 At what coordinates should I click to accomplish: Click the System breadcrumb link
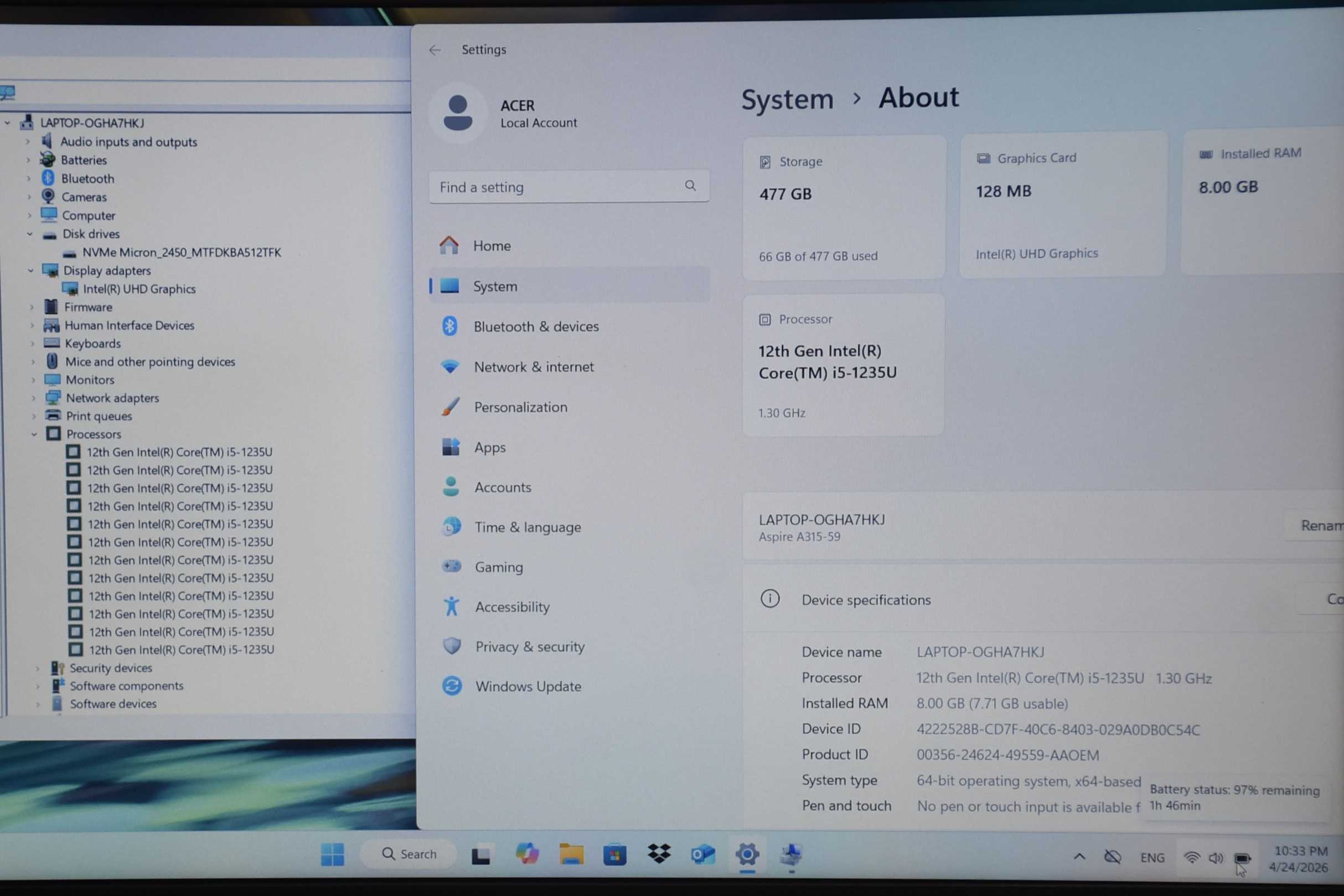[x=787, y=100]
